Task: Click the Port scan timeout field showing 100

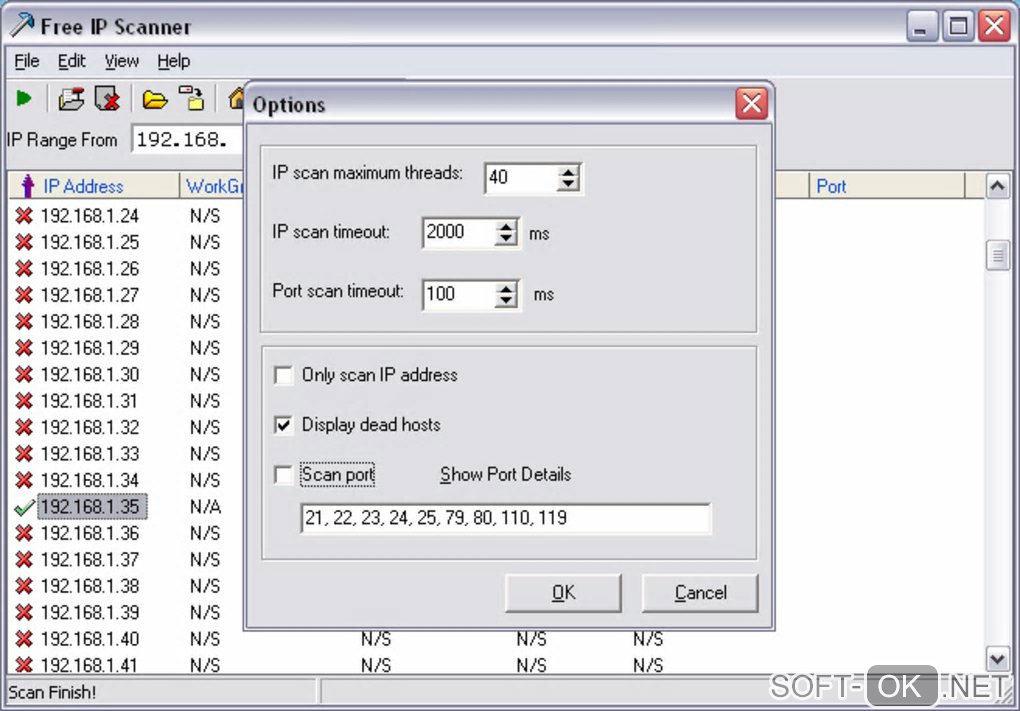Action: click(x=459, y=294)
